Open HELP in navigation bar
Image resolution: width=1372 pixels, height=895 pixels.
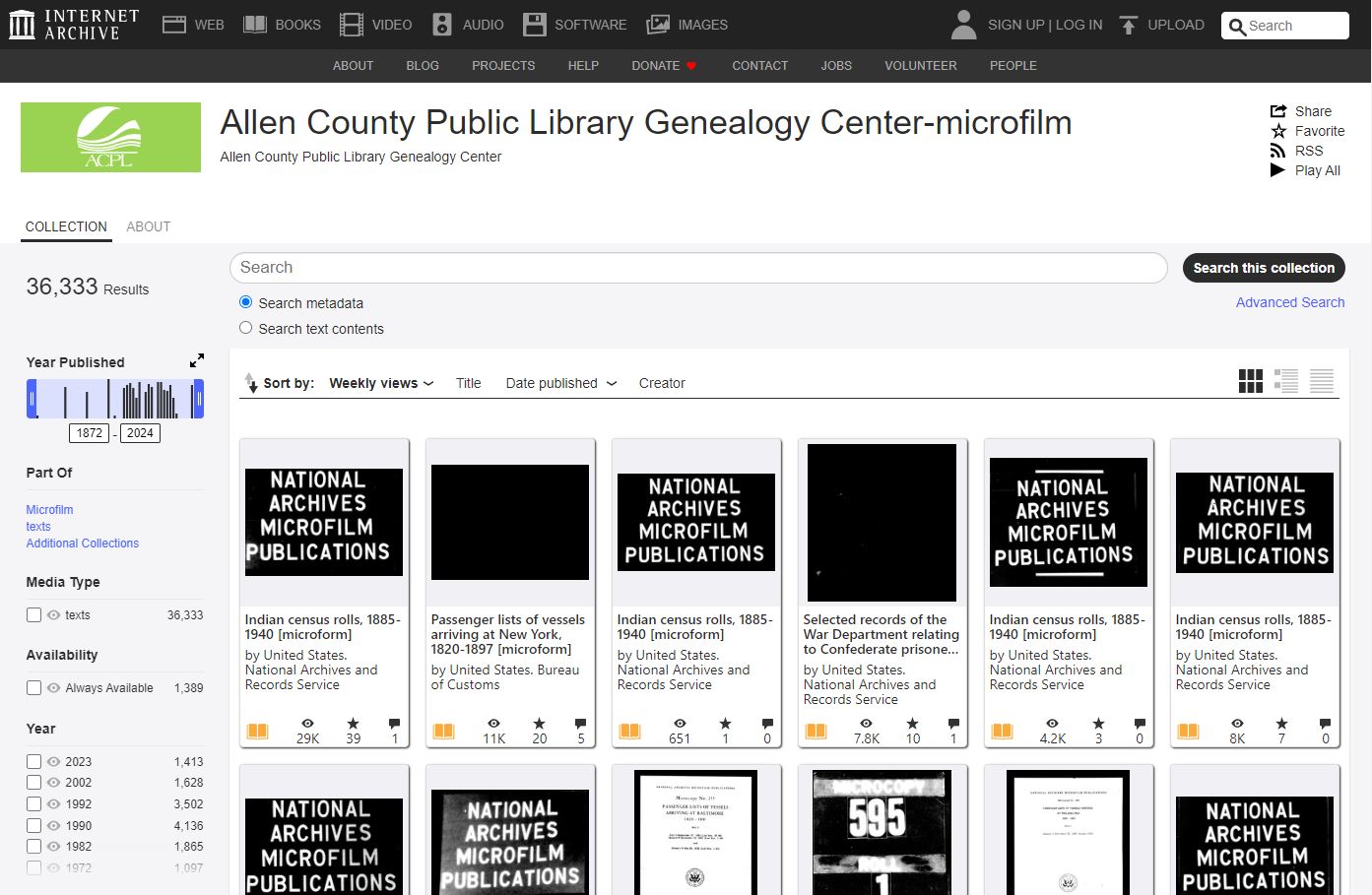point(583,66)
